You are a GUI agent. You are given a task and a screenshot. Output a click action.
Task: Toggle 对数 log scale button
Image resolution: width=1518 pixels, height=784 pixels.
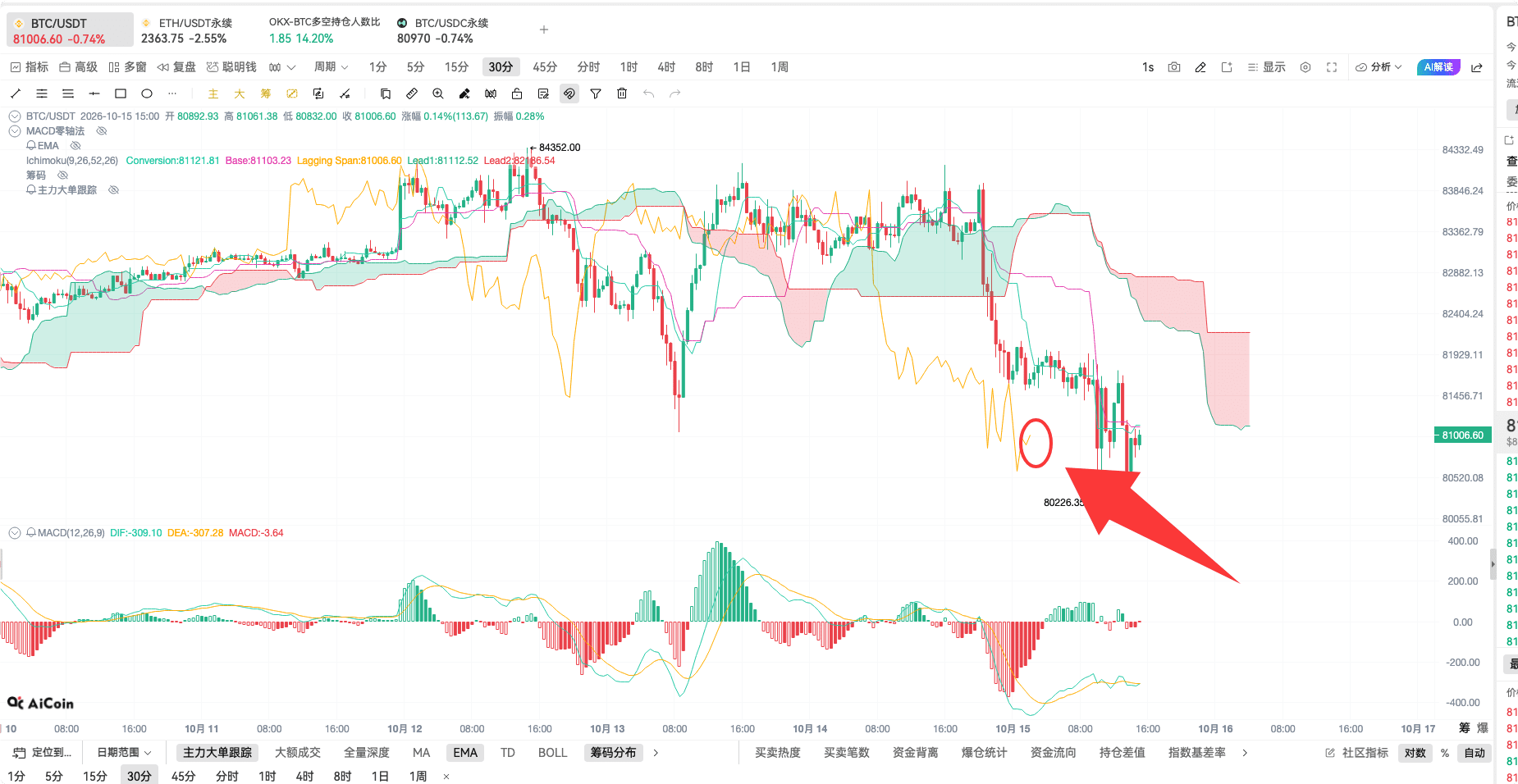coord(1415,753)
